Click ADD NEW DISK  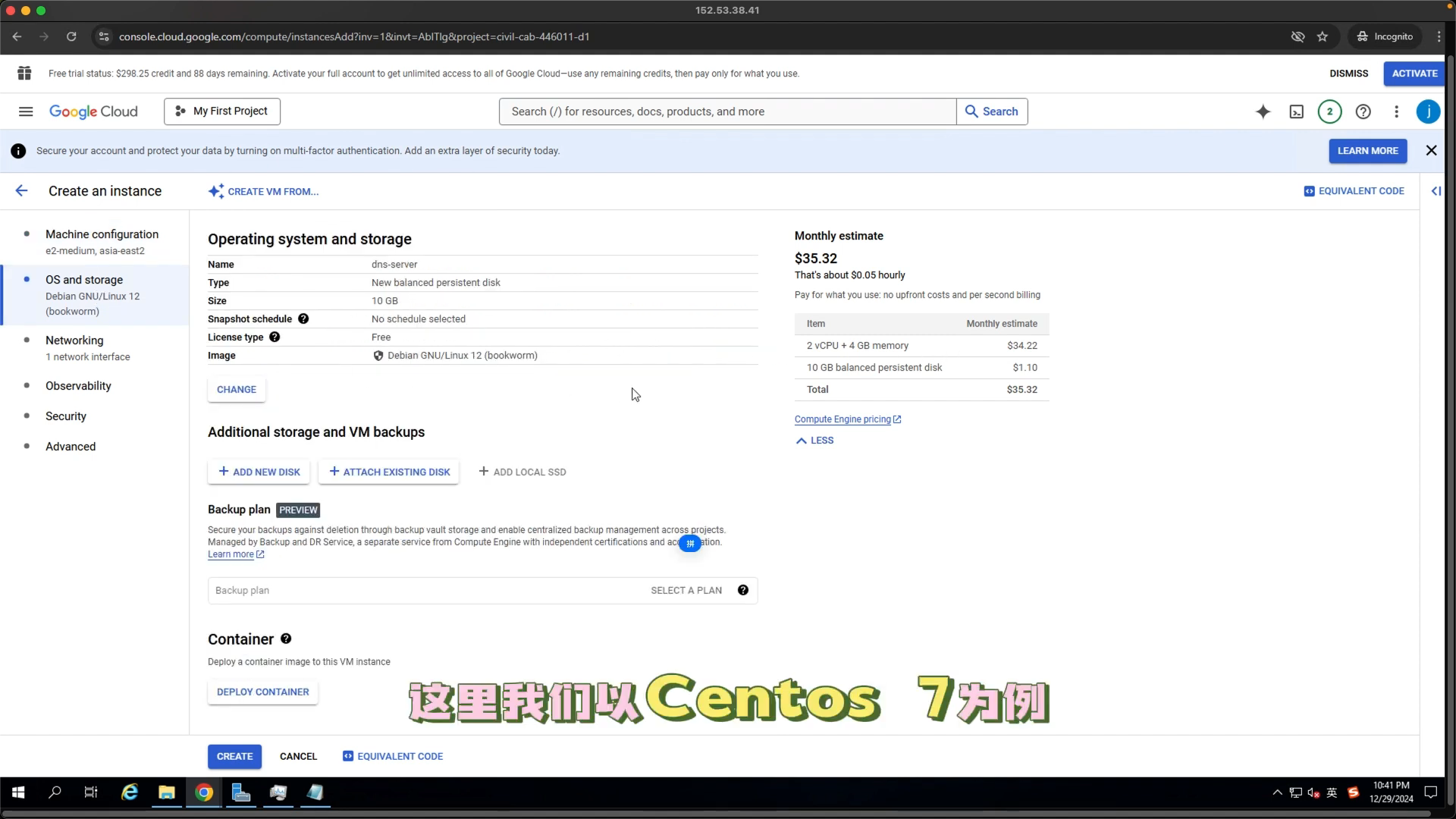click(259, 472)
